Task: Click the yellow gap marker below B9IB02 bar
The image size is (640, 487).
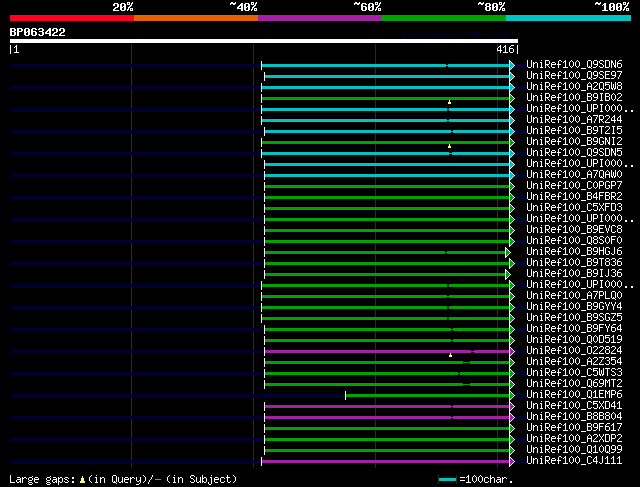Action: [449, 102]
